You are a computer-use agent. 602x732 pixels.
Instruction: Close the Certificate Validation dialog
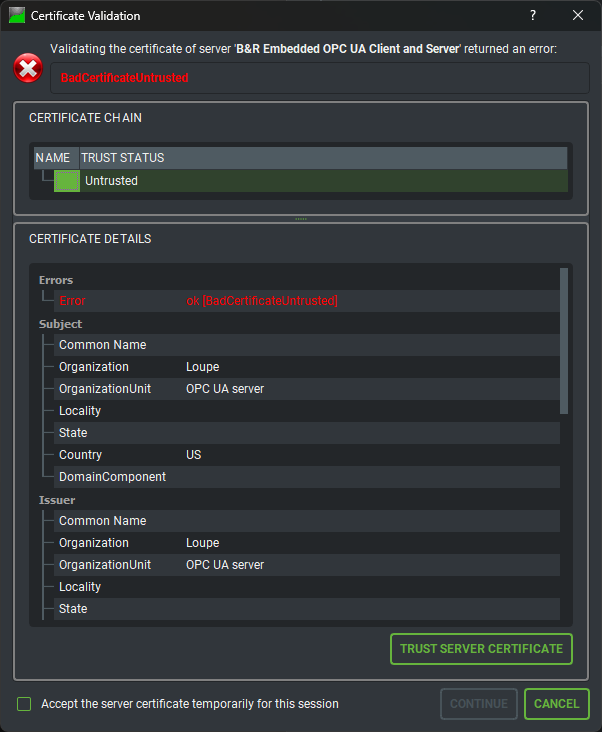tap(578, 15)
